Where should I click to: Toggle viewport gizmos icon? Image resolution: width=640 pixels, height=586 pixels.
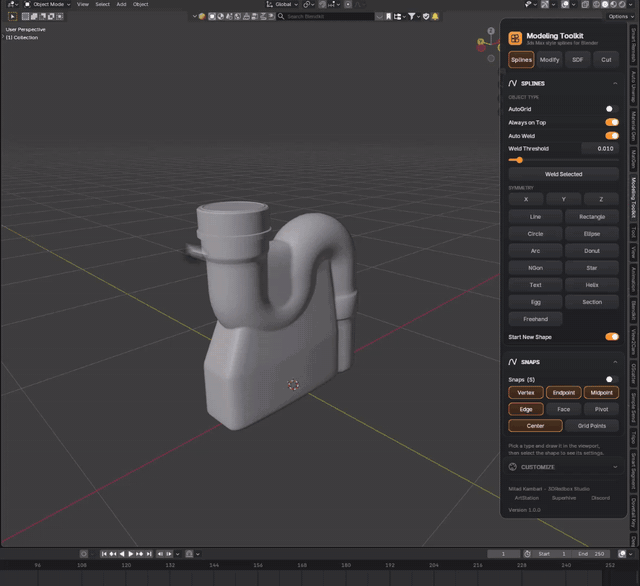click(x=545, y=4)
